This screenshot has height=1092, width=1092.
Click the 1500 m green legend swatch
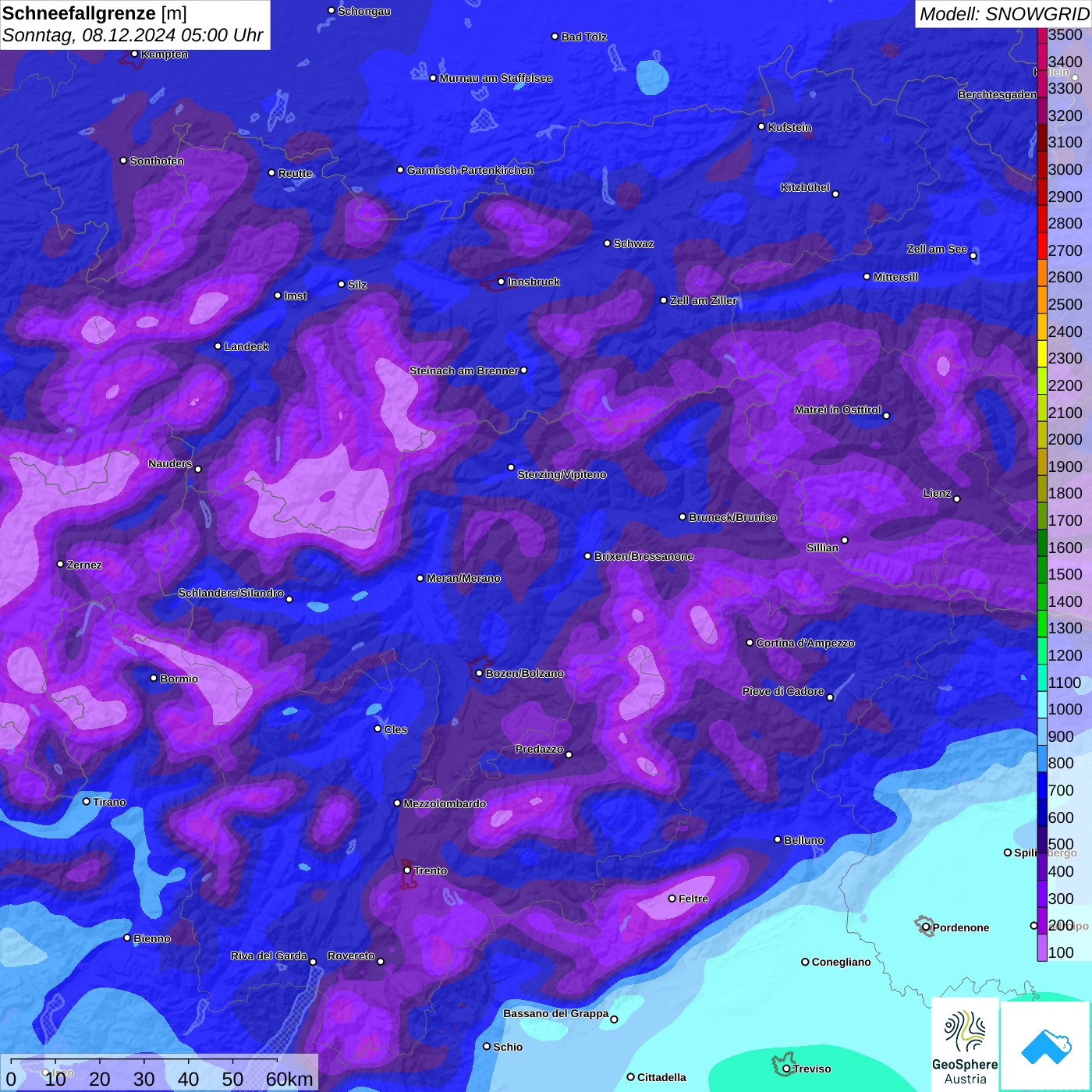(1042, 569)
